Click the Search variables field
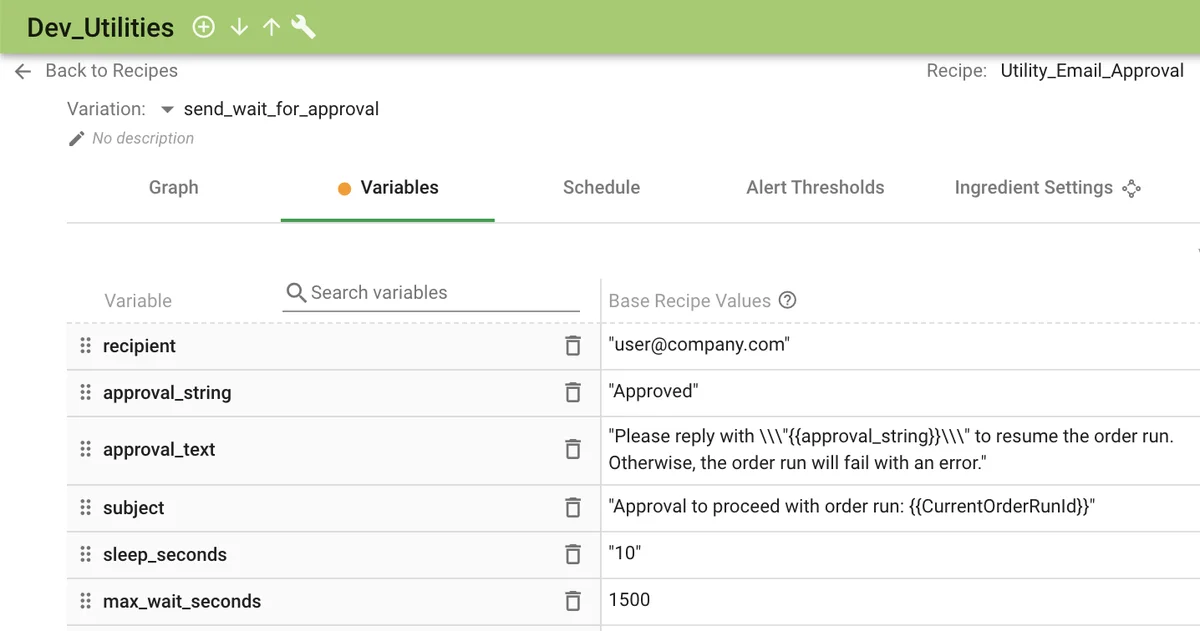The width and height of the screenshot is (1200, 631). tap(440, 293)
